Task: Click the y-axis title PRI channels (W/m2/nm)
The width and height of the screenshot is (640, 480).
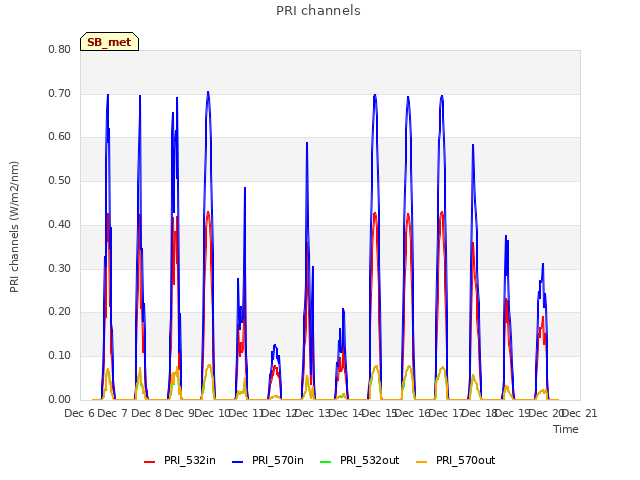Action: coord(14,227)
